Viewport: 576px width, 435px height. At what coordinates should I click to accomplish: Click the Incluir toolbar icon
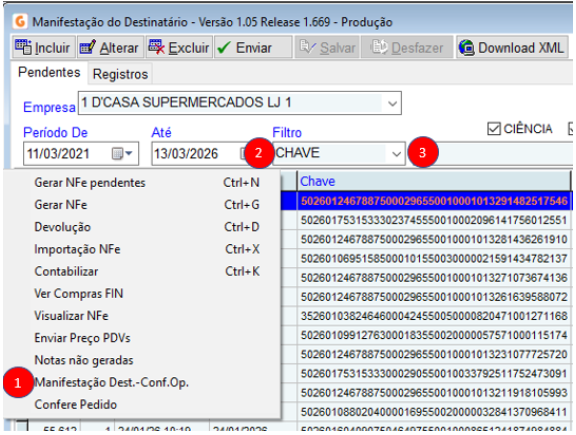[23, 47]
